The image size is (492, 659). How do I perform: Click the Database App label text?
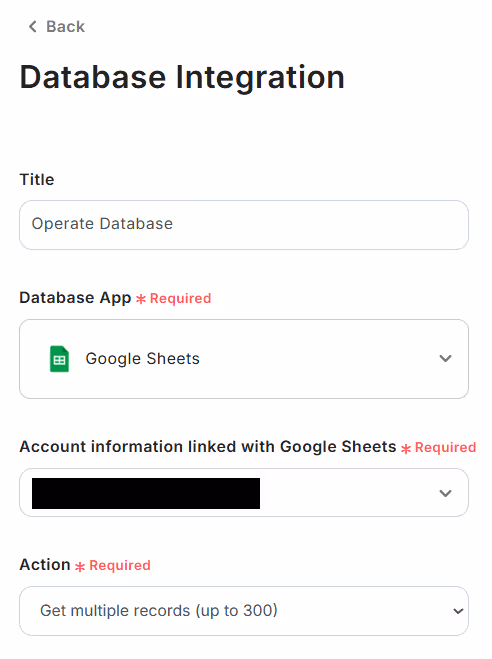pyautogui.click(x=75, y=298)
